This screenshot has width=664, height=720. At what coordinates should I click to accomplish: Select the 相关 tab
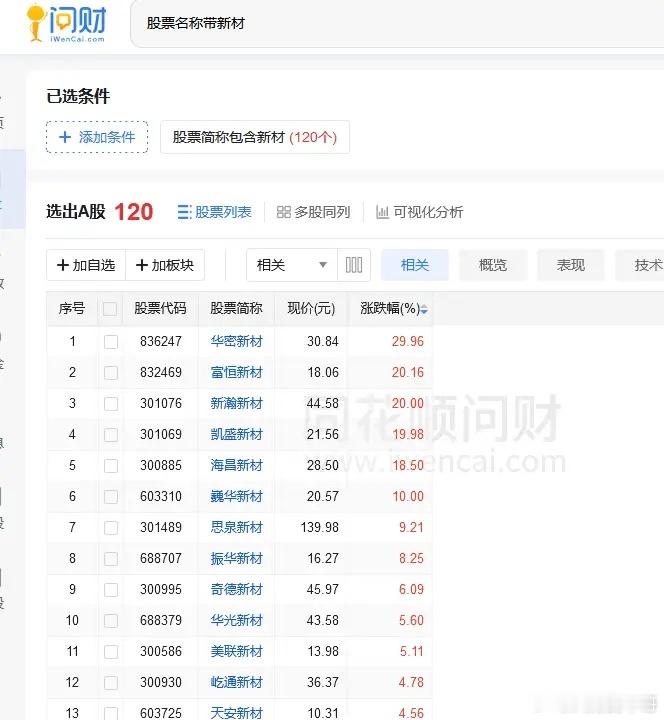pos(415,265)
